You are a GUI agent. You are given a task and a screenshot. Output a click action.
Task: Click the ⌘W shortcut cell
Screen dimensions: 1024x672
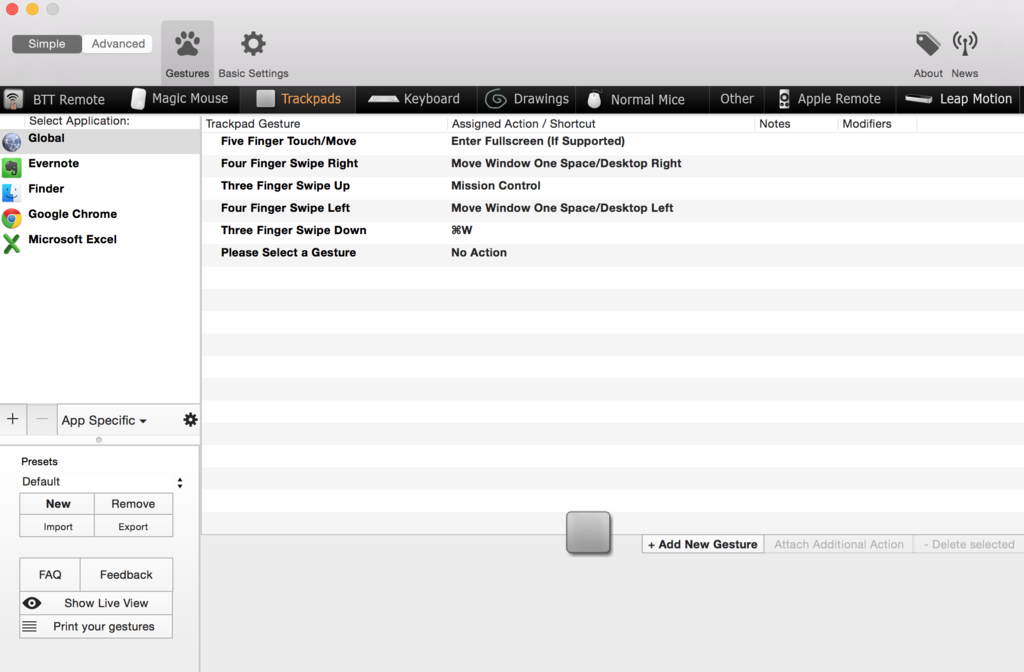(x=462, y=230)
